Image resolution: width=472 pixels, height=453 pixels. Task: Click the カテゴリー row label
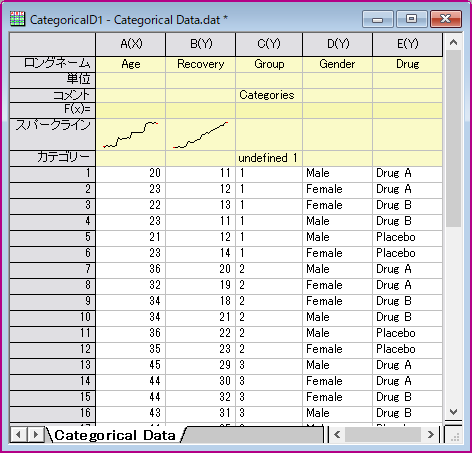tap(53, 158)
